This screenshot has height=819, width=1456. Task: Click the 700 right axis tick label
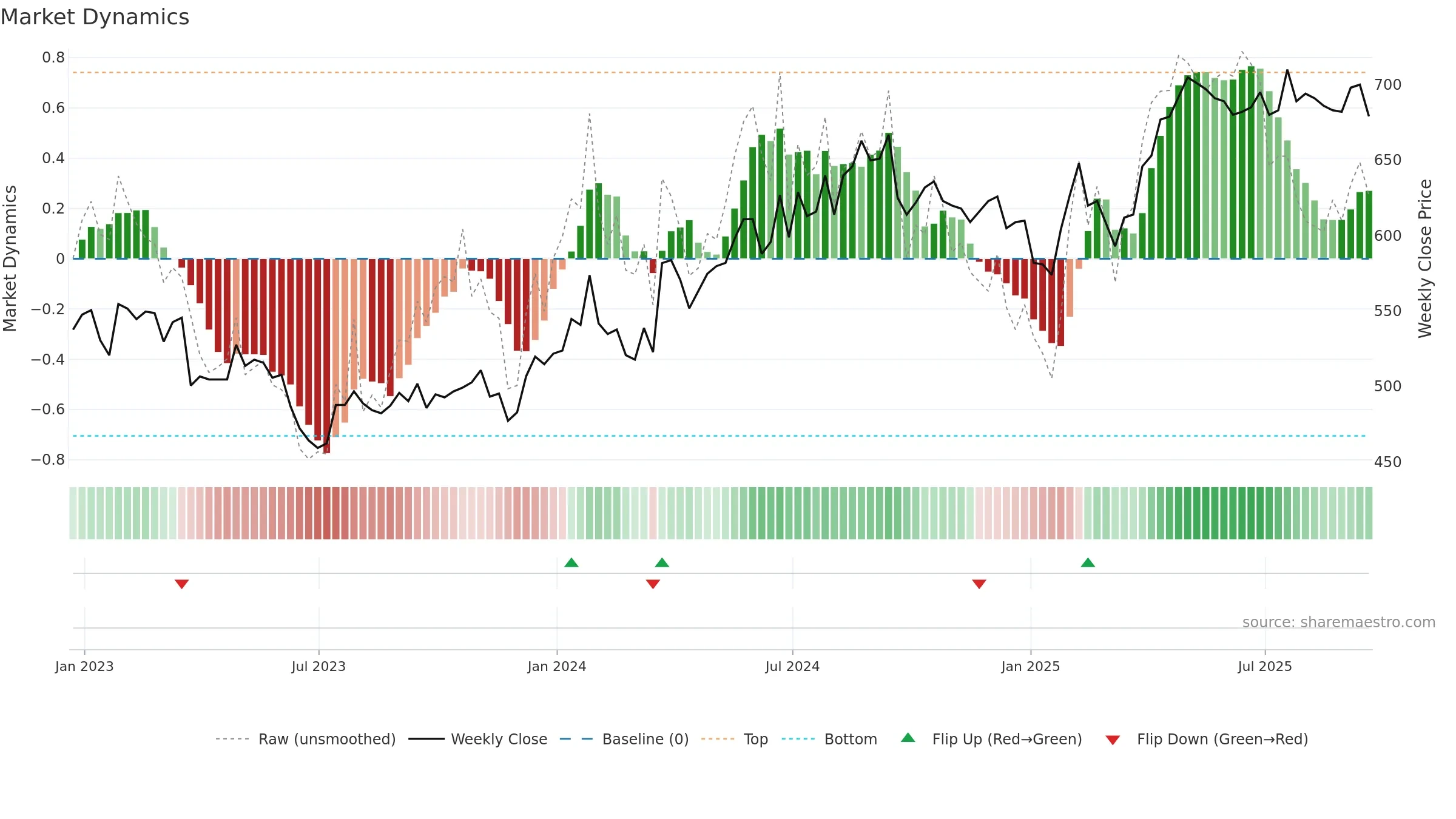click(1388, 84)
